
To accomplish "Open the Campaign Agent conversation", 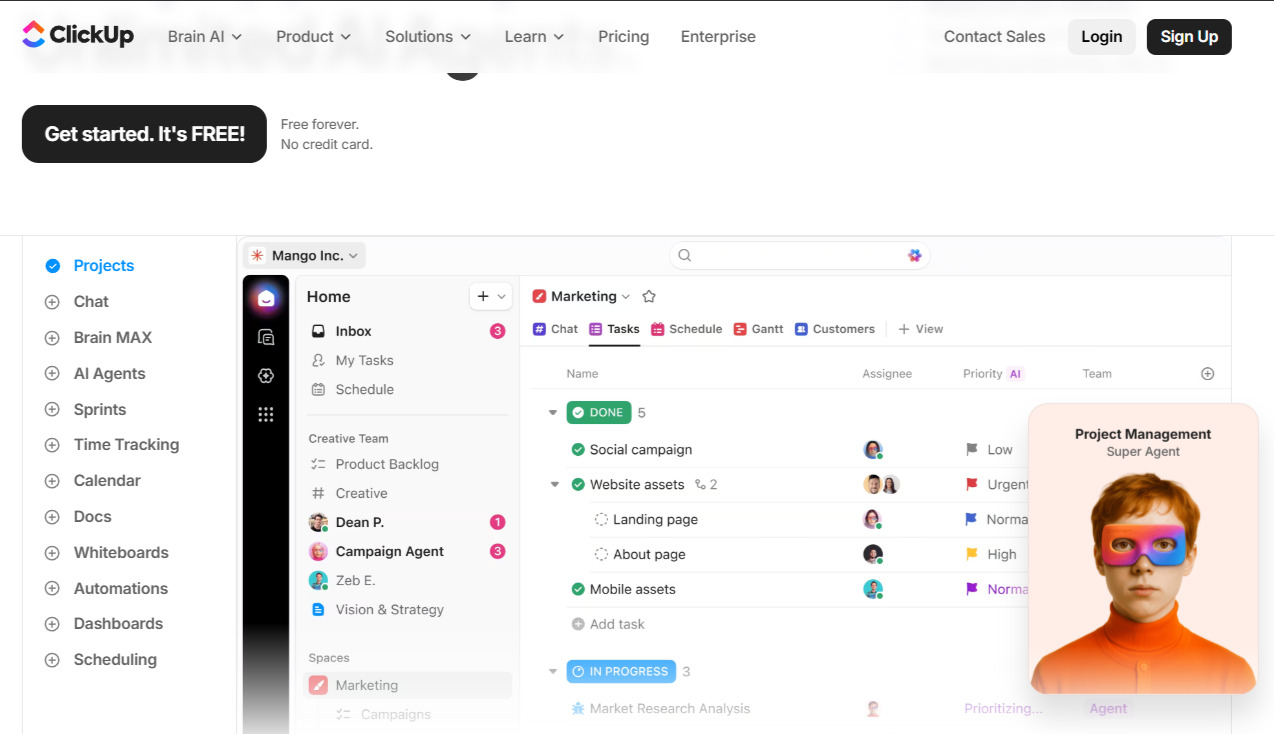I will [x=407, y=551].
